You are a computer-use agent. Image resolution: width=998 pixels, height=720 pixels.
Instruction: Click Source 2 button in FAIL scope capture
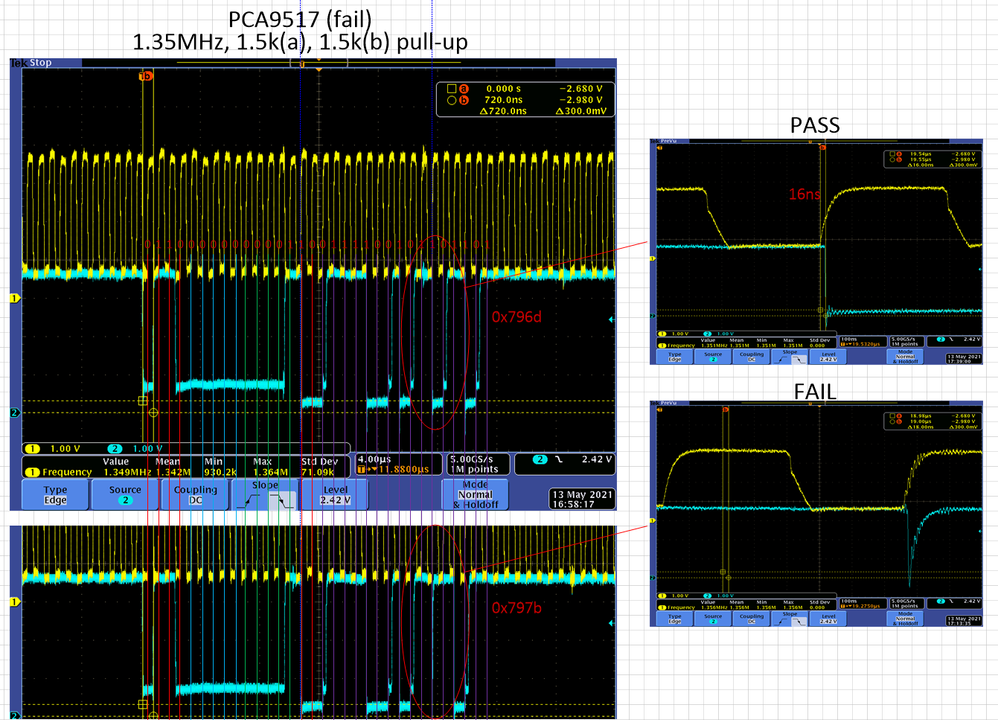pyautogui.click(x=713, y=618)
